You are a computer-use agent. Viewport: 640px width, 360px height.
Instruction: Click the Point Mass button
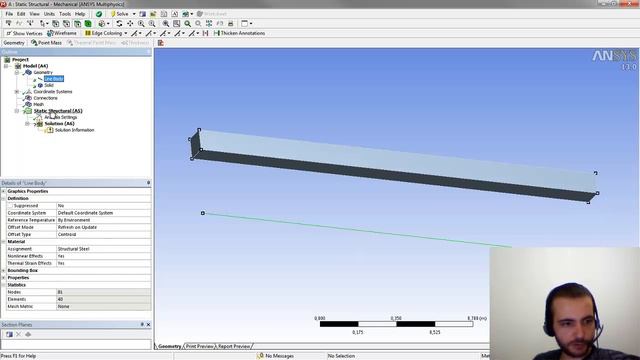[x=47, y=42]
